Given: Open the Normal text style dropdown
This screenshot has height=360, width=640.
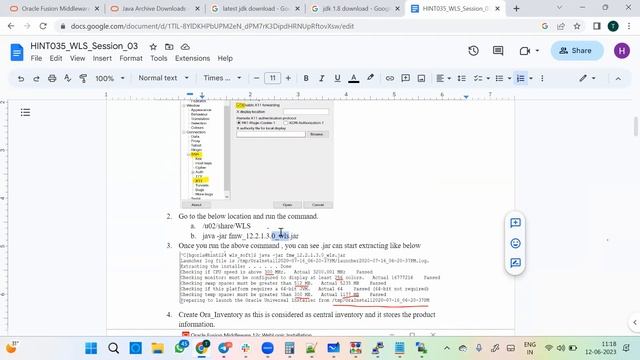Looking at the screenshot, I should pos(163,78).
